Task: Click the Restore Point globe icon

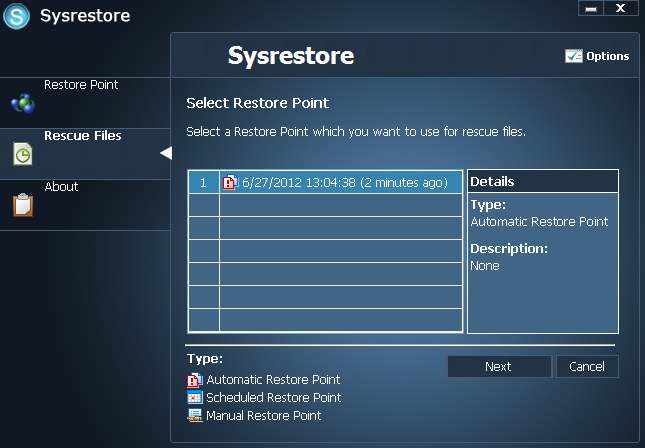Action: (22, 103)
